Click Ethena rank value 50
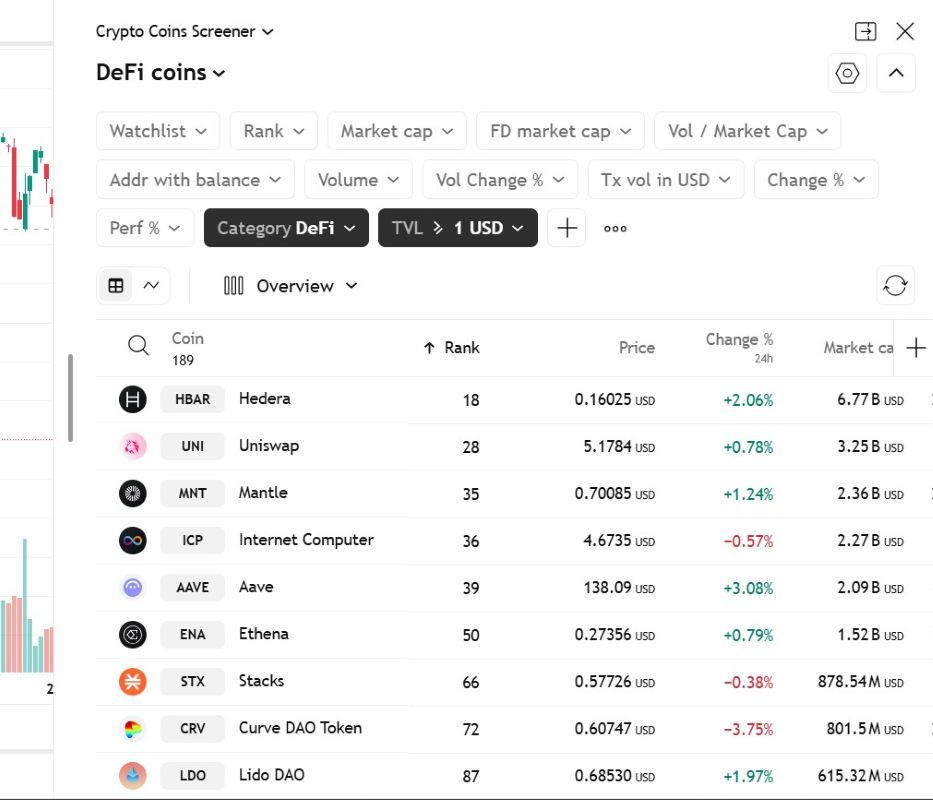This screenshot has height=800, width=933. pos(471,635)
